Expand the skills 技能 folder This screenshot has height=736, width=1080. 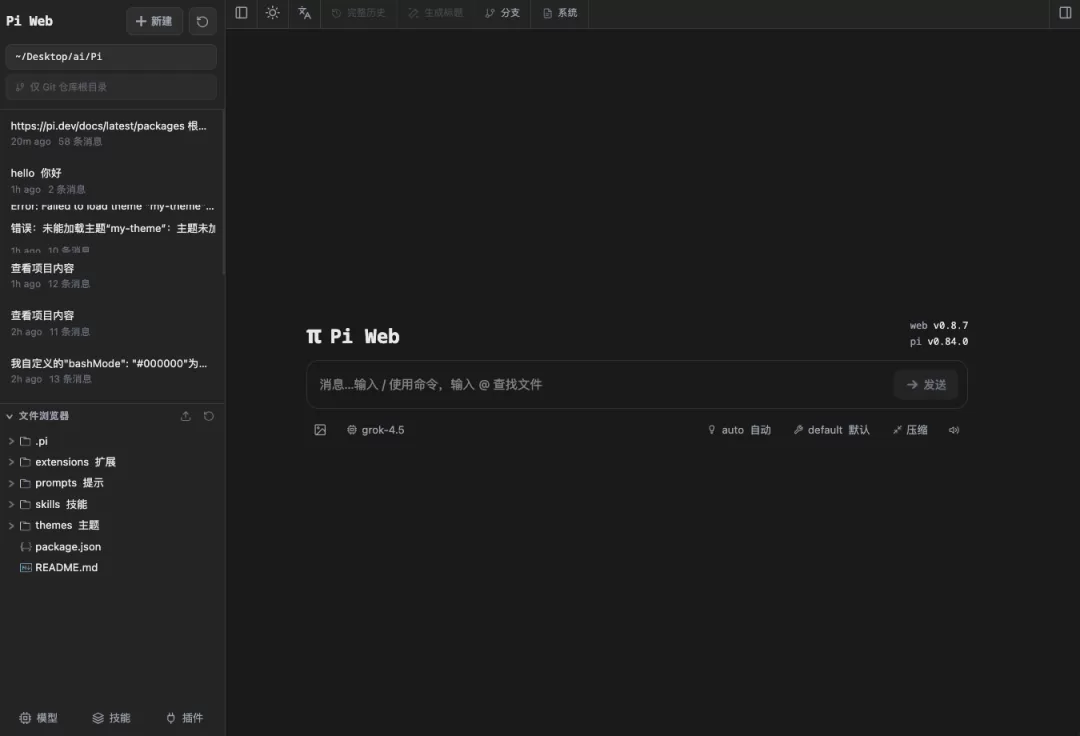[11, 504]
